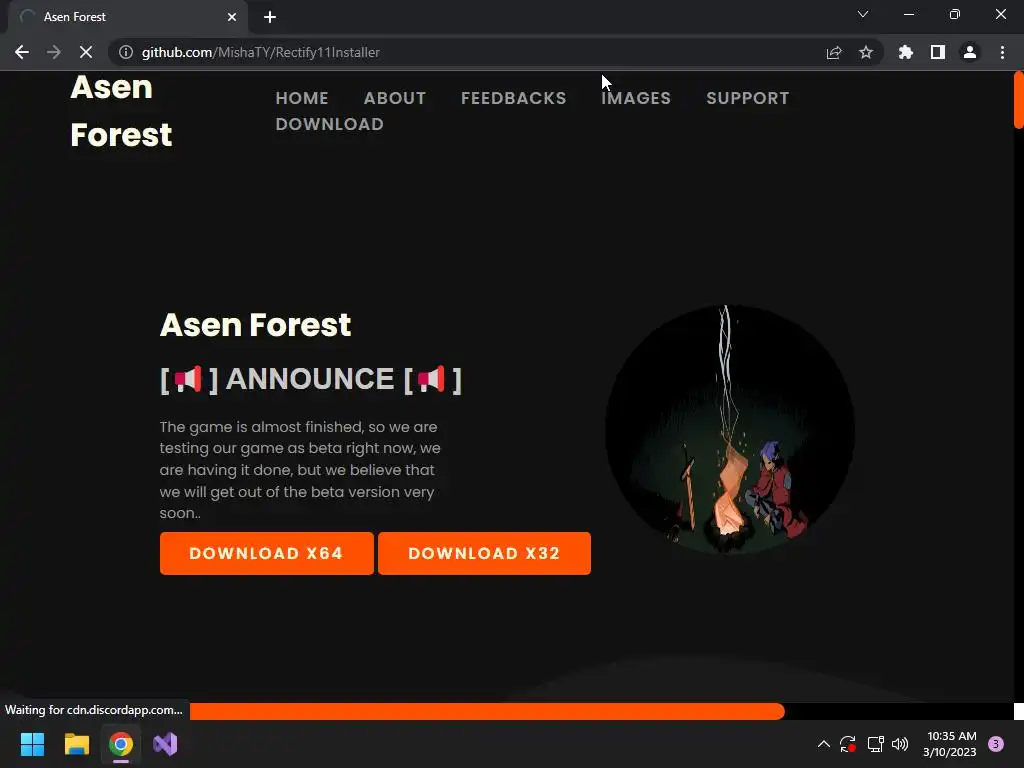Open the FEEDBACKS nav item
Viewport: 1024px width, 768px height.
514,98
